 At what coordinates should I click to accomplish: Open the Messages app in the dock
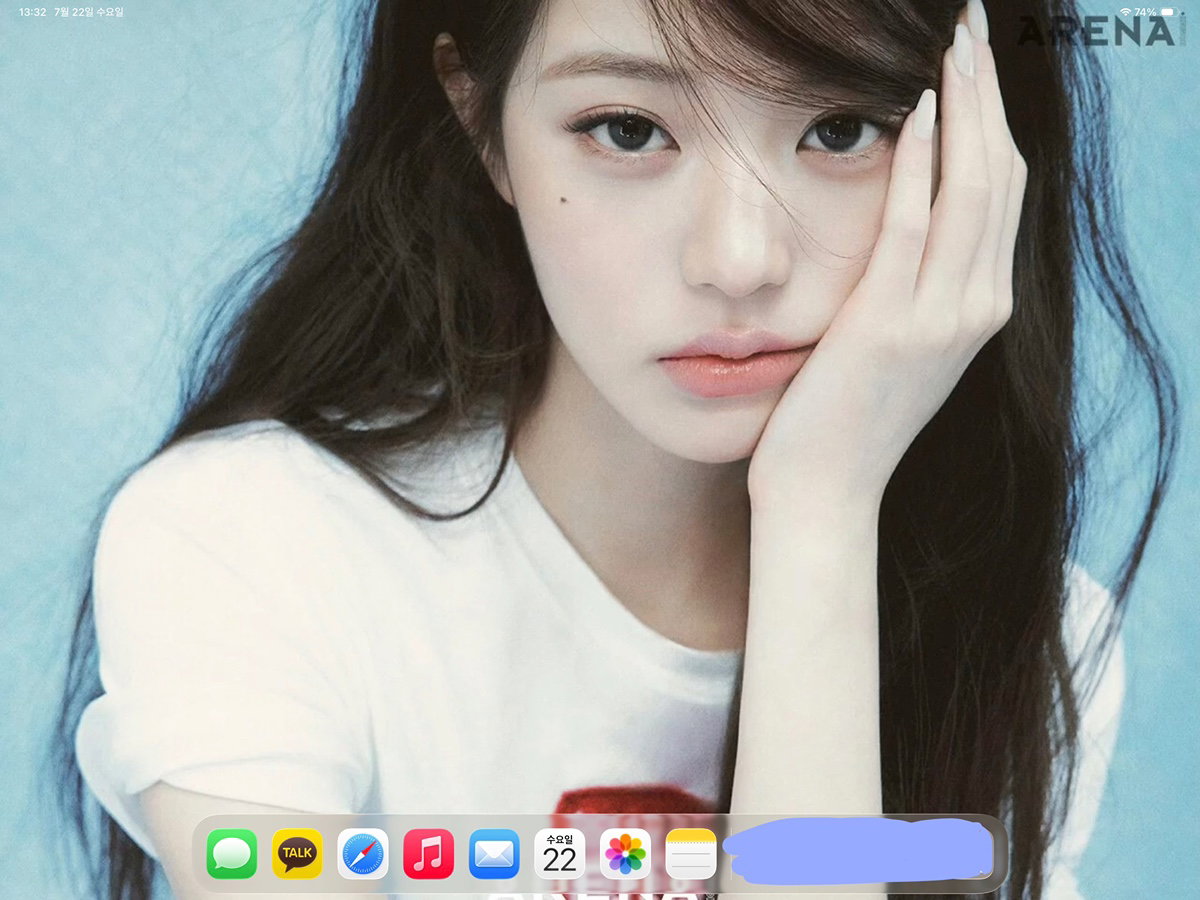click(x=232, y=854)
